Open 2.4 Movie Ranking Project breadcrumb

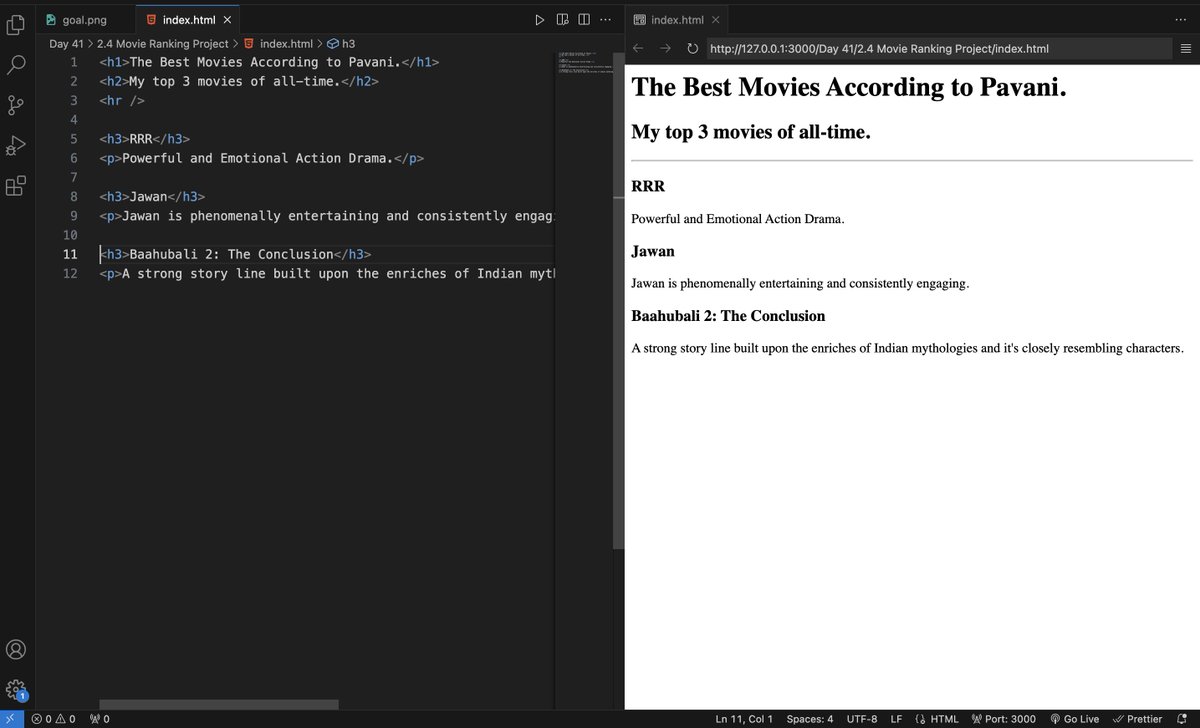pos(163,44)
